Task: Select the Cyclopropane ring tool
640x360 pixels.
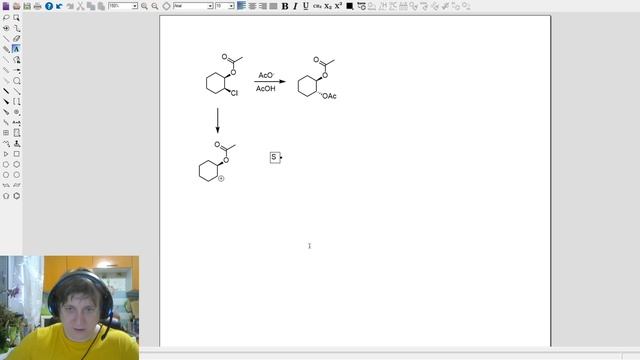Action: (x=6, y=154)
